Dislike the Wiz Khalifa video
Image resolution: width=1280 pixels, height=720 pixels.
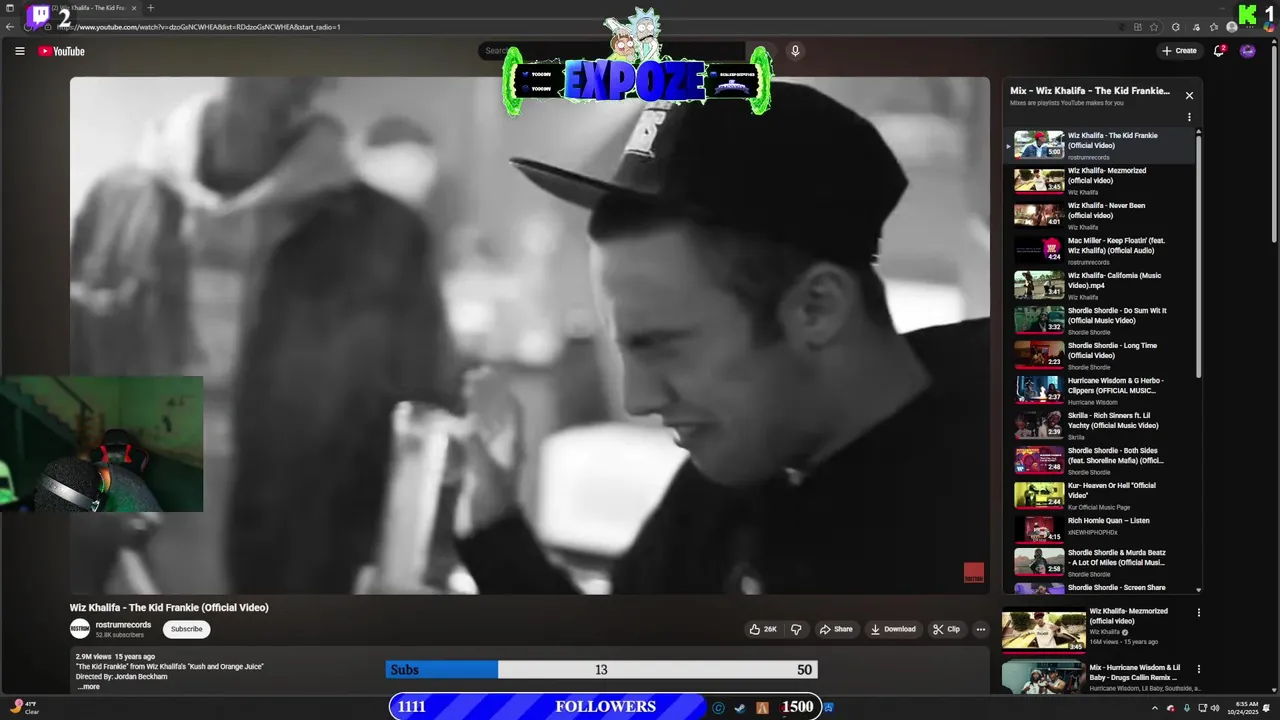796,629
